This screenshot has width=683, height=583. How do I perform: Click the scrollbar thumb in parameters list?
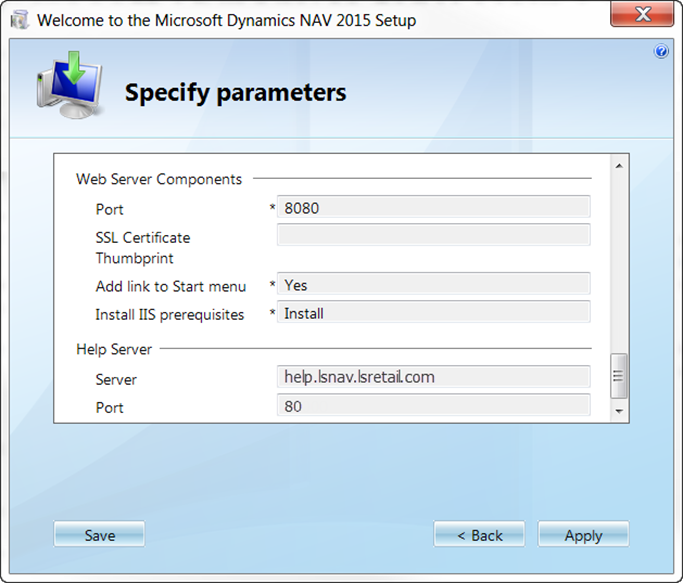(618, 376)
